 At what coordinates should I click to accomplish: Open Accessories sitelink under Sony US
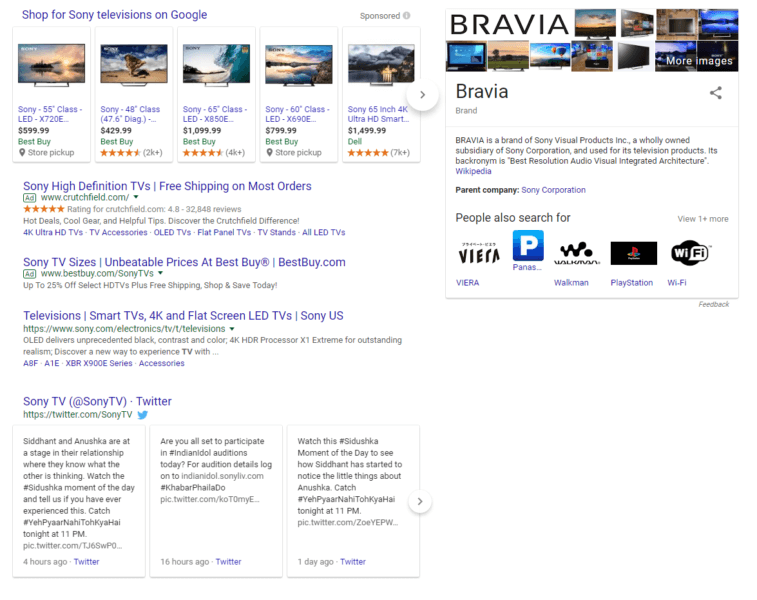click(161, 363)
